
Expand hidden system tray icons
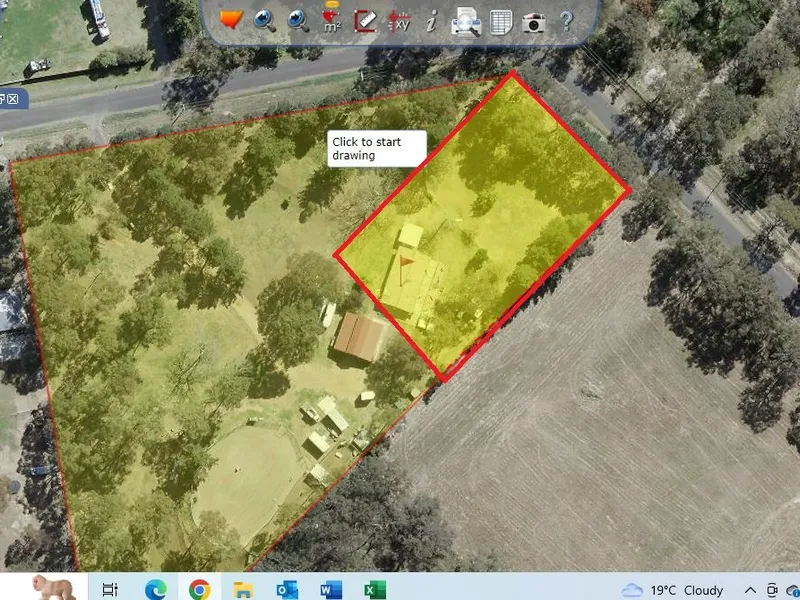pyautogui.click(x=750, y=589)
